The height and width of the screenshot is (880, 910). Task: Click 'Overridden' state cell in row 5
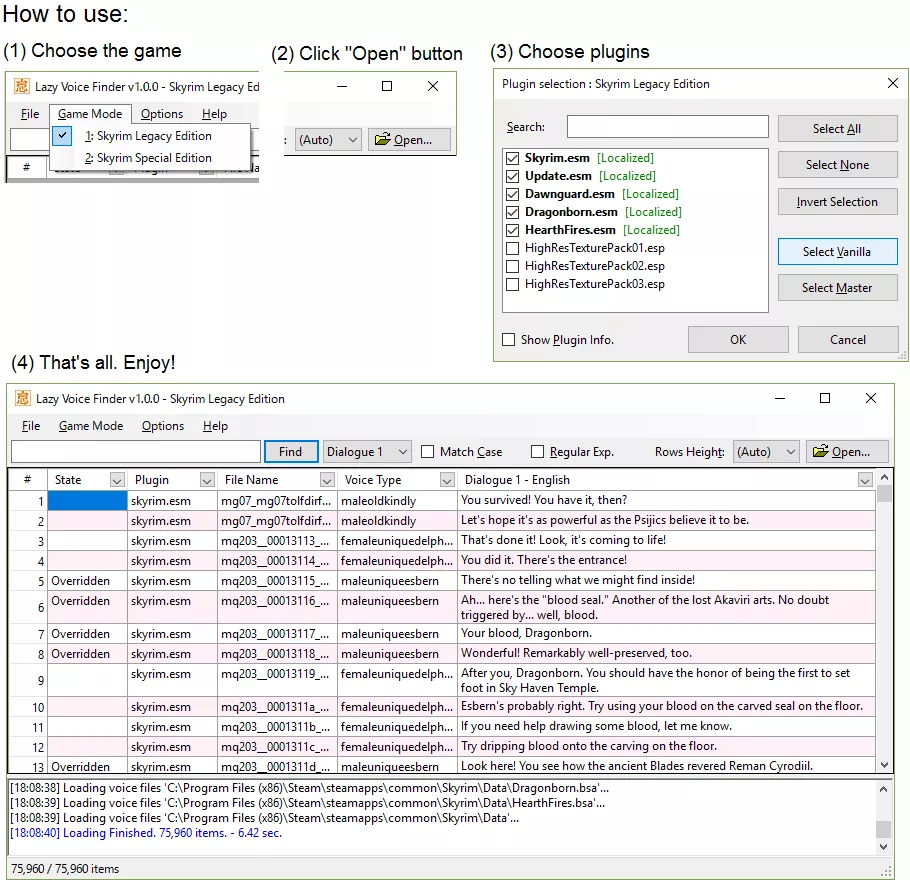(x=88, y=581)
